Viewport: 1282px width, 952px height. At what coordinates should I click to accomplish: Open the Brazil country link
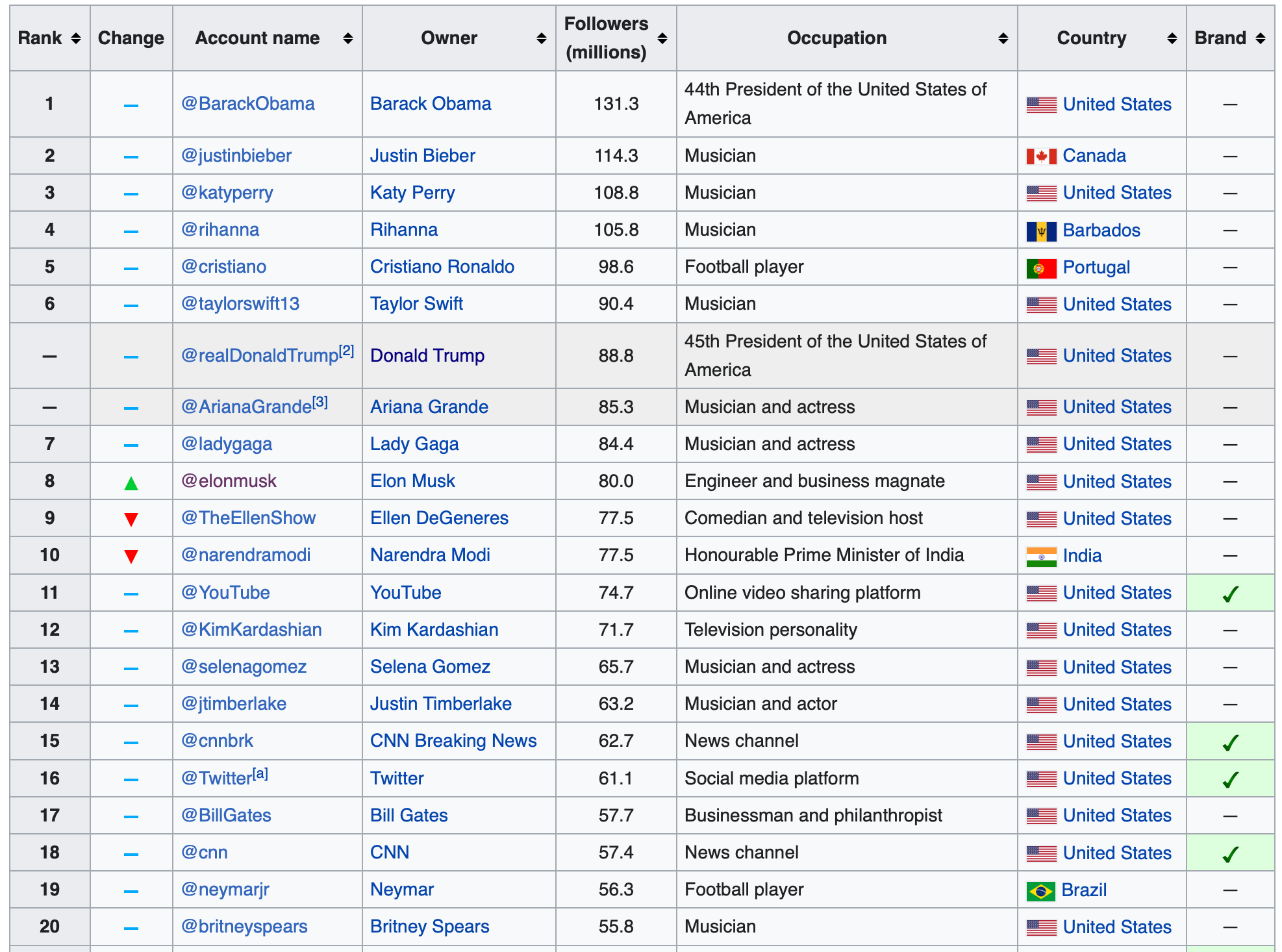click(1084, 890)
